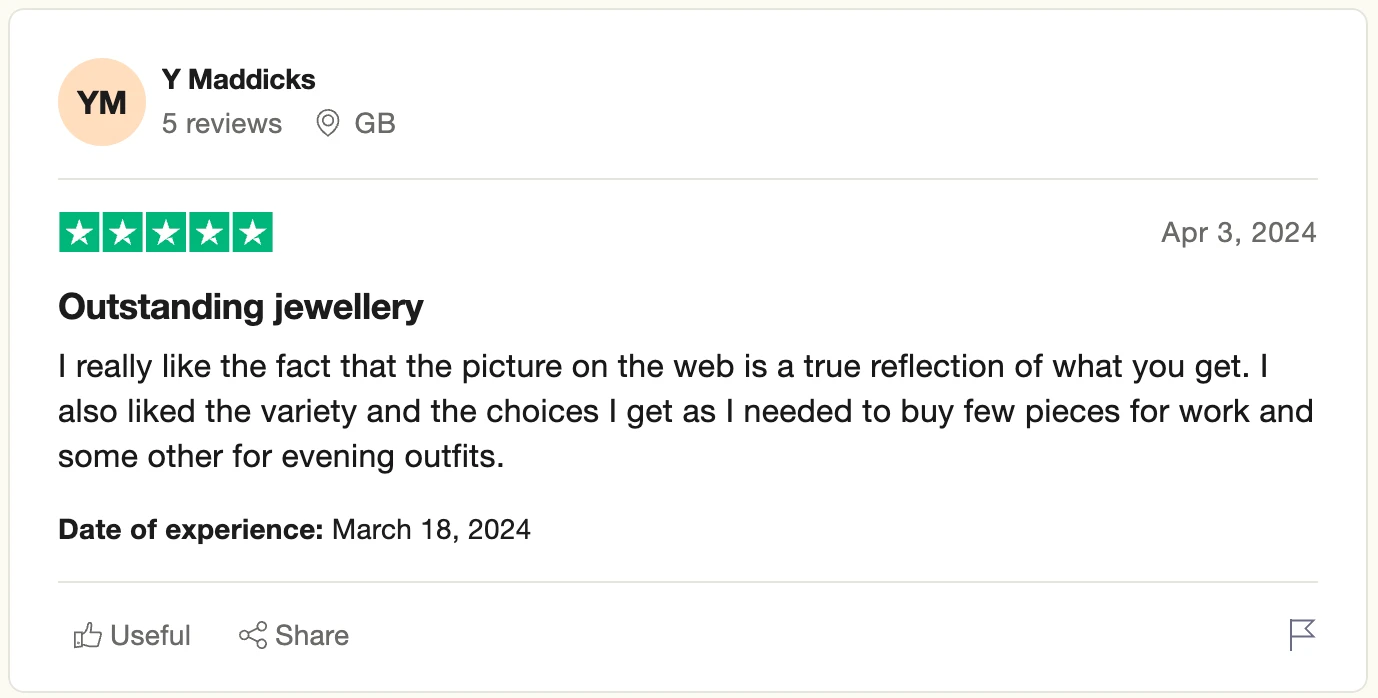Flag this review using the flag icon
The width and height of the screenshot is (1378, 698).
point(1302,635)
